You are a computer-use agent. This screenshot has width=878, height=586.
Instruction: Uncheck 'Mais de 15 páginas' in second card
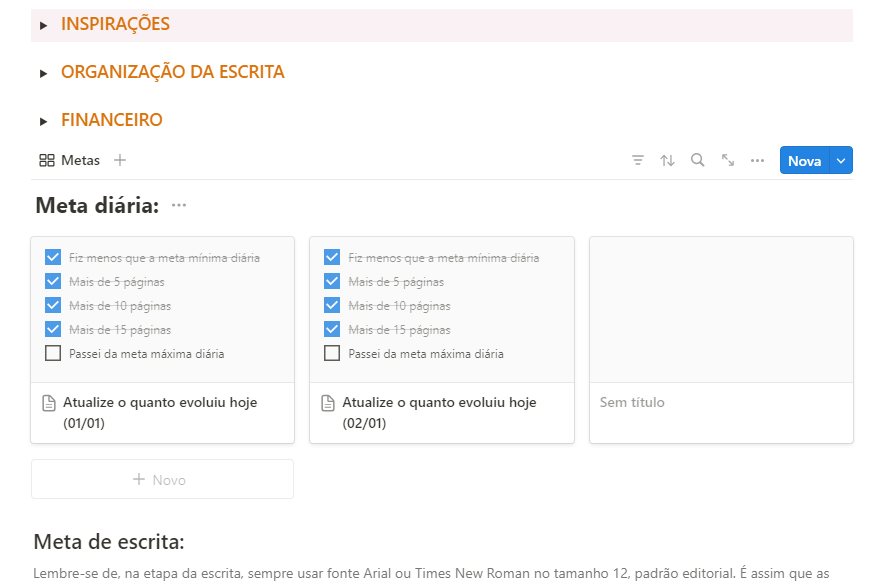pyautogui.click(x=332, y=329)
